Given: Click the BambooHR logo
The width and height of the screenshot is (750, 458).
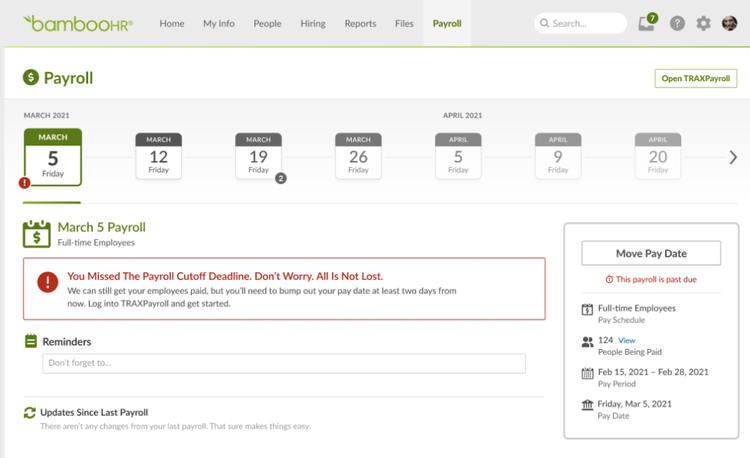Looking at the screenshot, I should coord(78,23).
